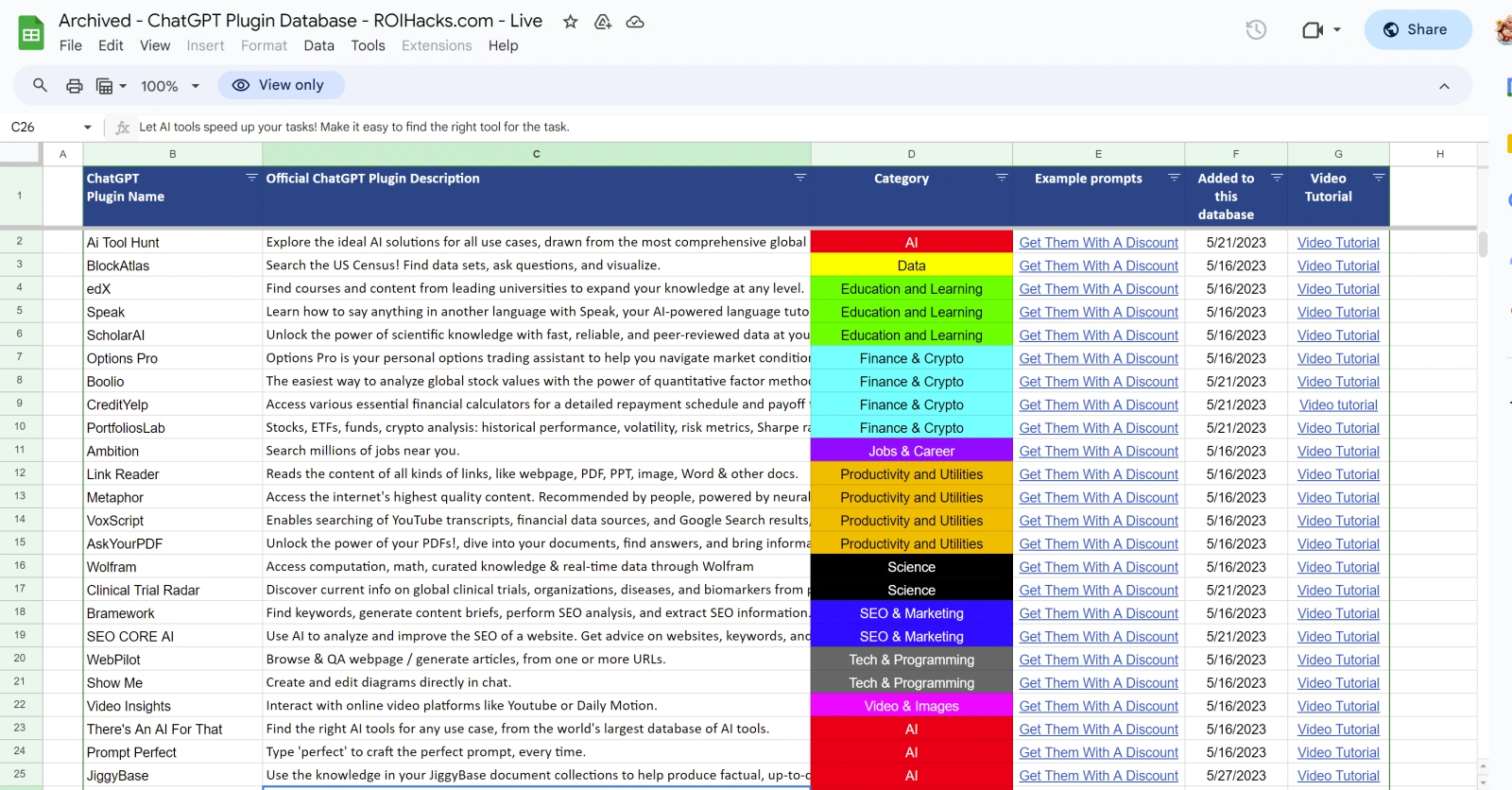Open the Example prompts column filter
Viewport: 1512px width, 790px height.
(1174, 178)
